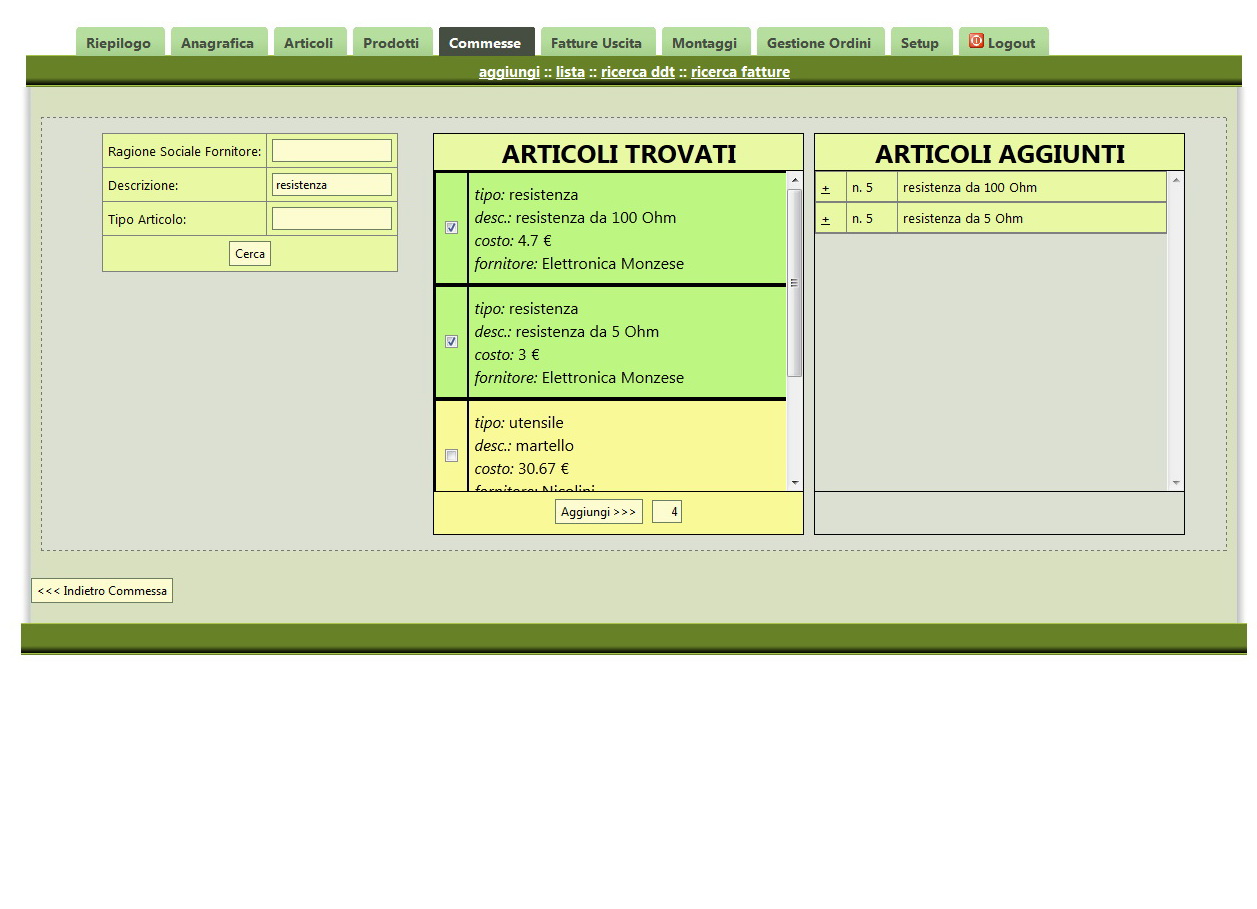Uncheck resistenza da 5 Ohm article
Viewport: 1257px width, 909px height.
pos(451,342)
